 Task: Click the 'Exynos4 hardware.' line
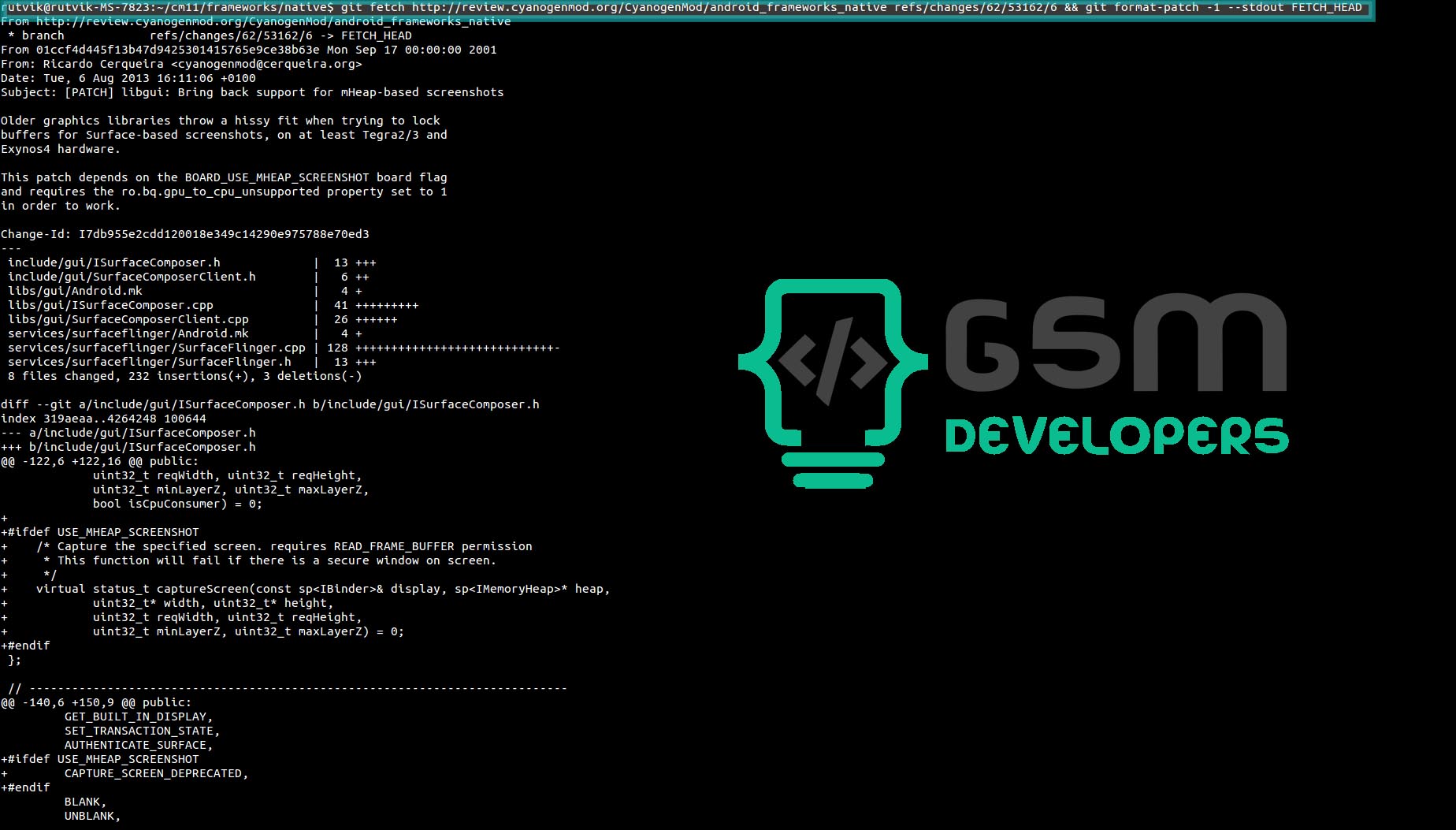coord(61,149)
